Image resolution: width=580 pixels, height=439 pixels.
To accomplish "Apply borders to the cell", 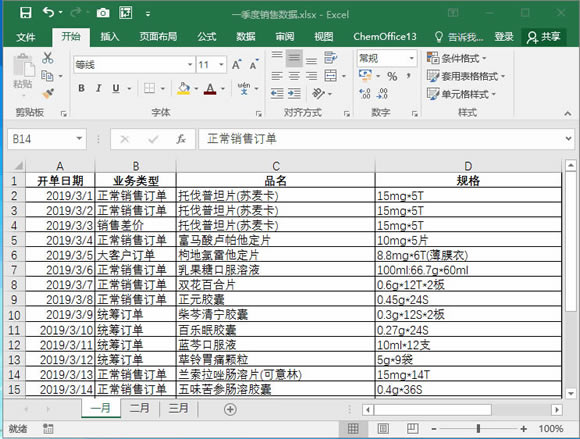I will pyautogui.click(x=149, y=88).
